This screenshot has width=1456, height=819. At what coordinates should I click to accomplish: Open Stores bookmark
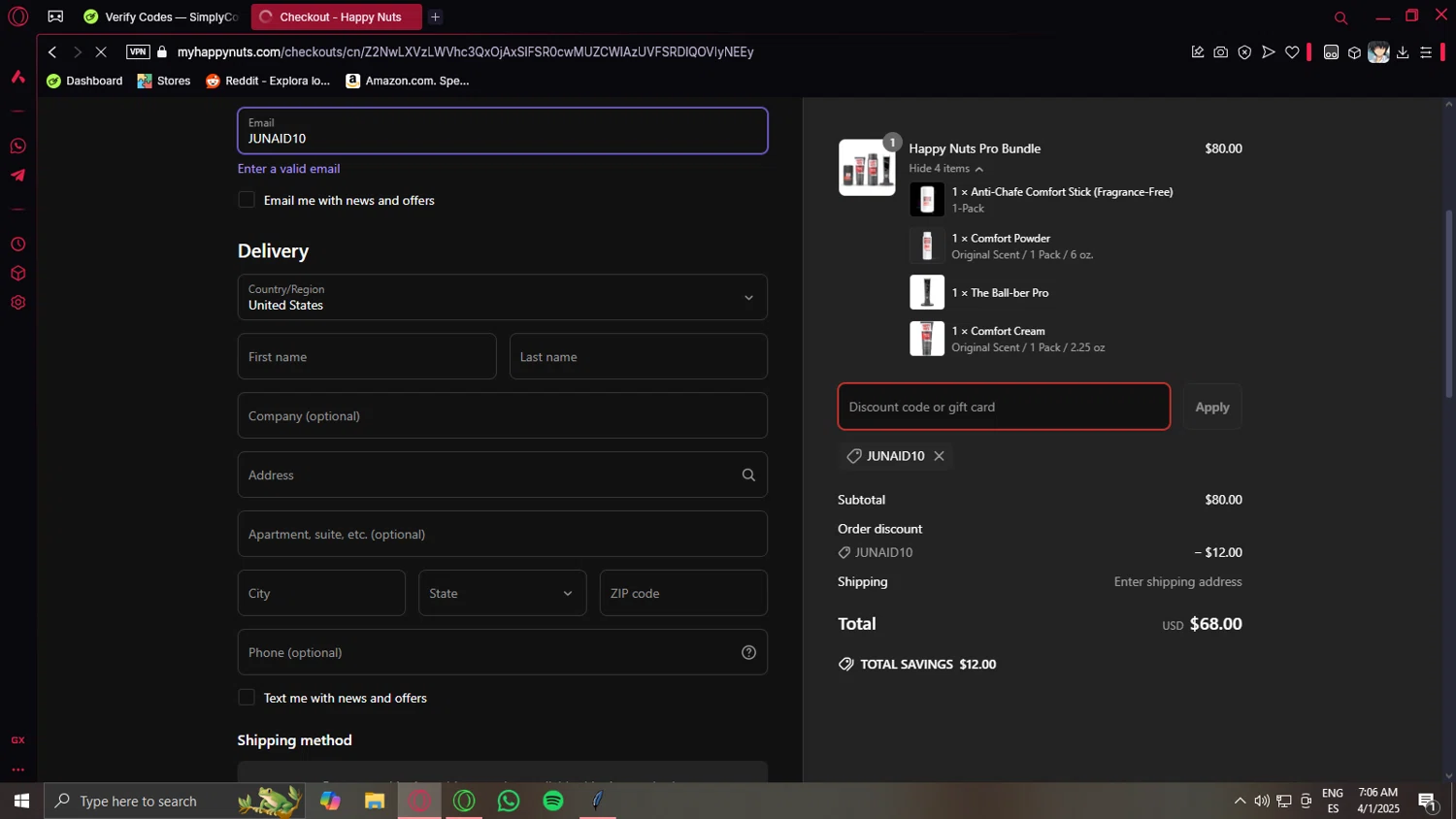click(x=164, y=81)
